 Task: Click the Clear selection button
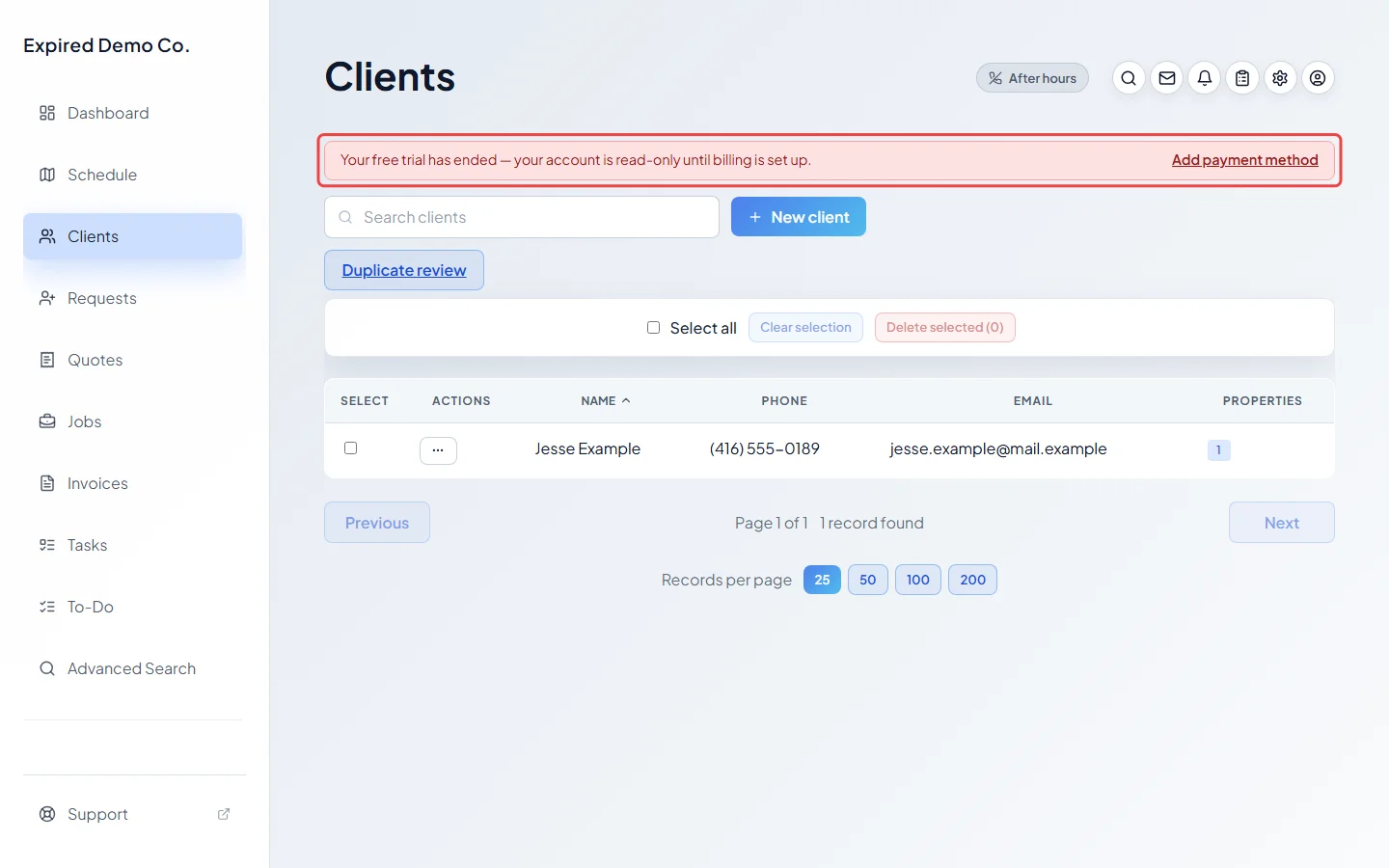tap(805, 328)
